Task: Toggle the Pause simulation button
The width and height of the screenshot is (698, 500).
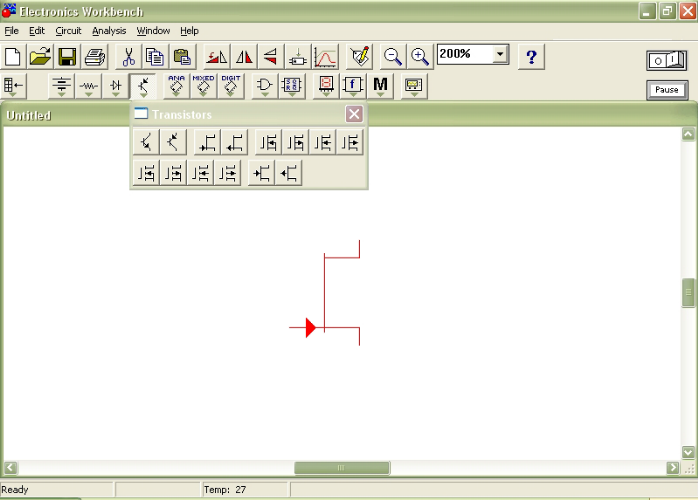Action: [666, 90]
